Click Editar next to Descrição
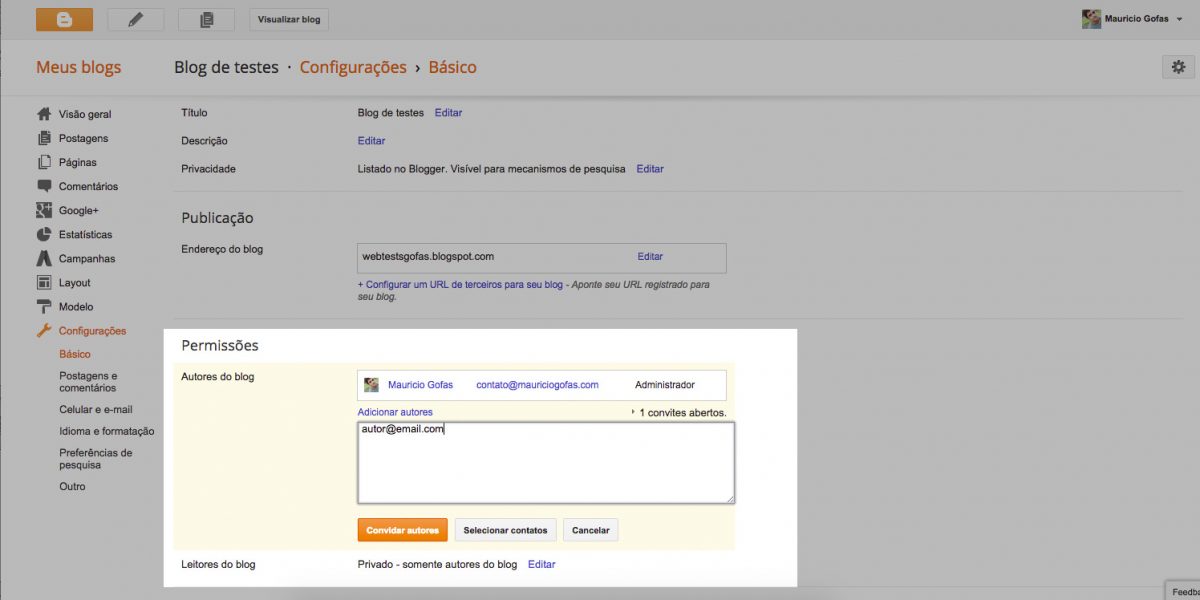This screenshot has width=1200, height=600. coord(371,141)
